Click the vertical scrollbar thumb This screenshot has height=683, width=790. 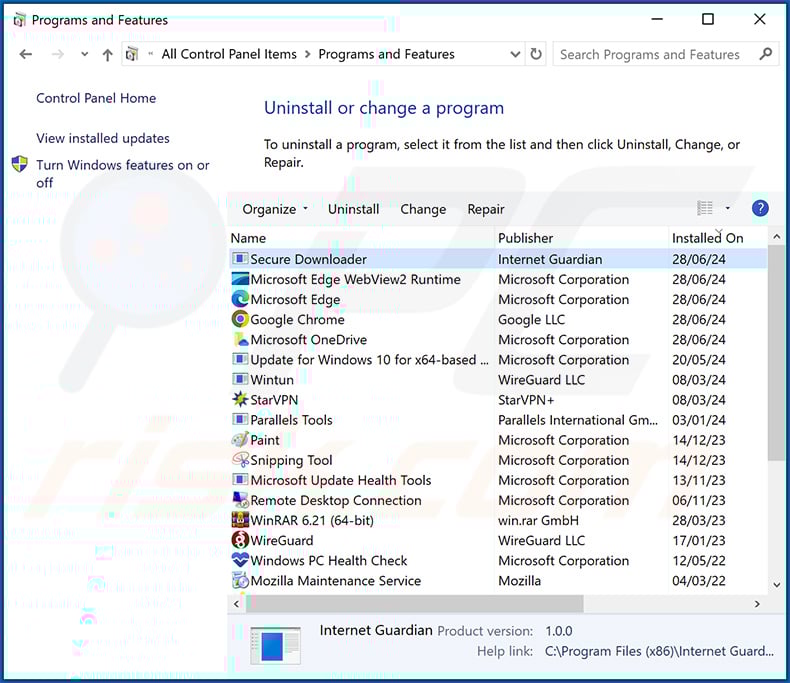(776, 353)
